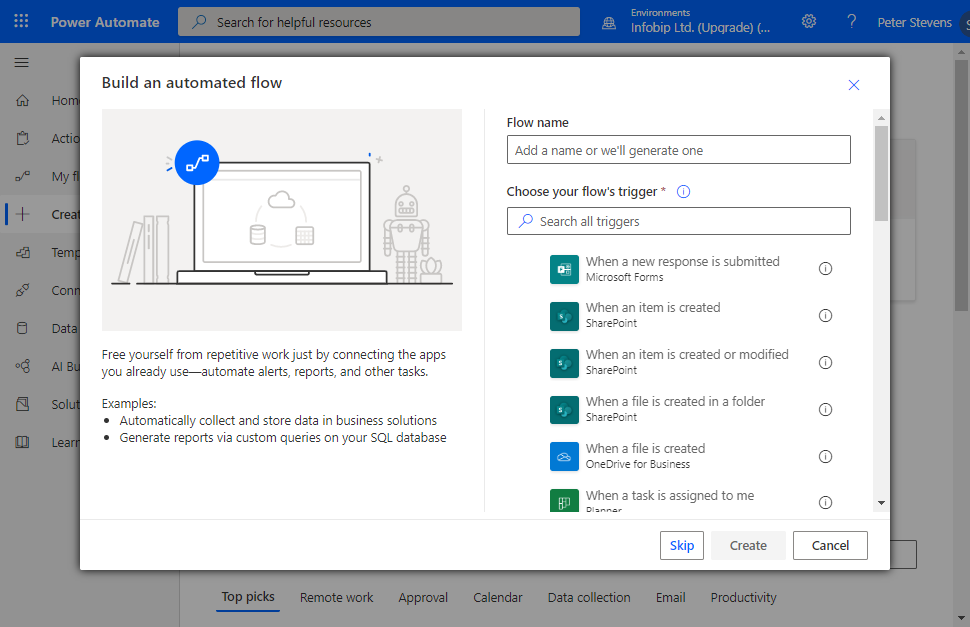
Task: Select the Planner task trigger icon
Action: (x=564, y=501)
